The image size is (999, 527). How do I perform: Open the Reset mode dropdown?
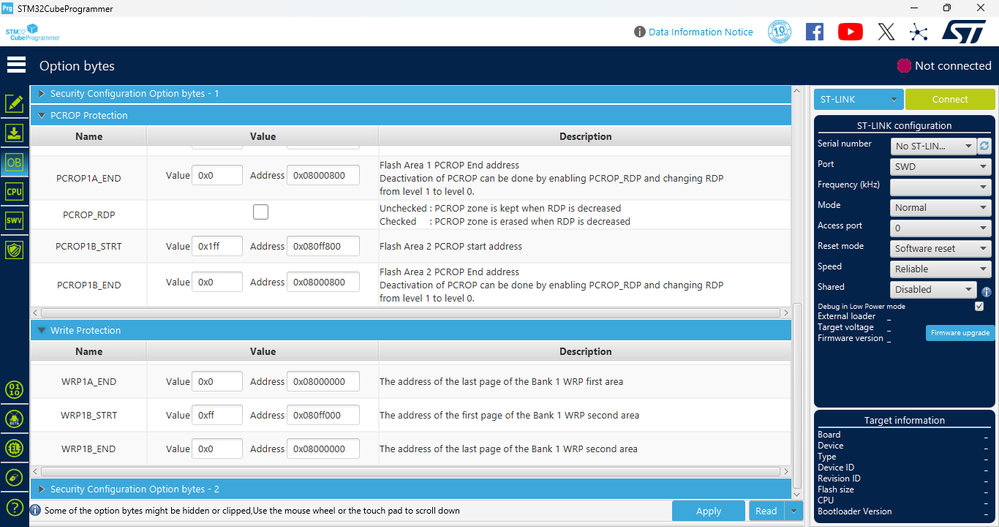click(940, 249)
